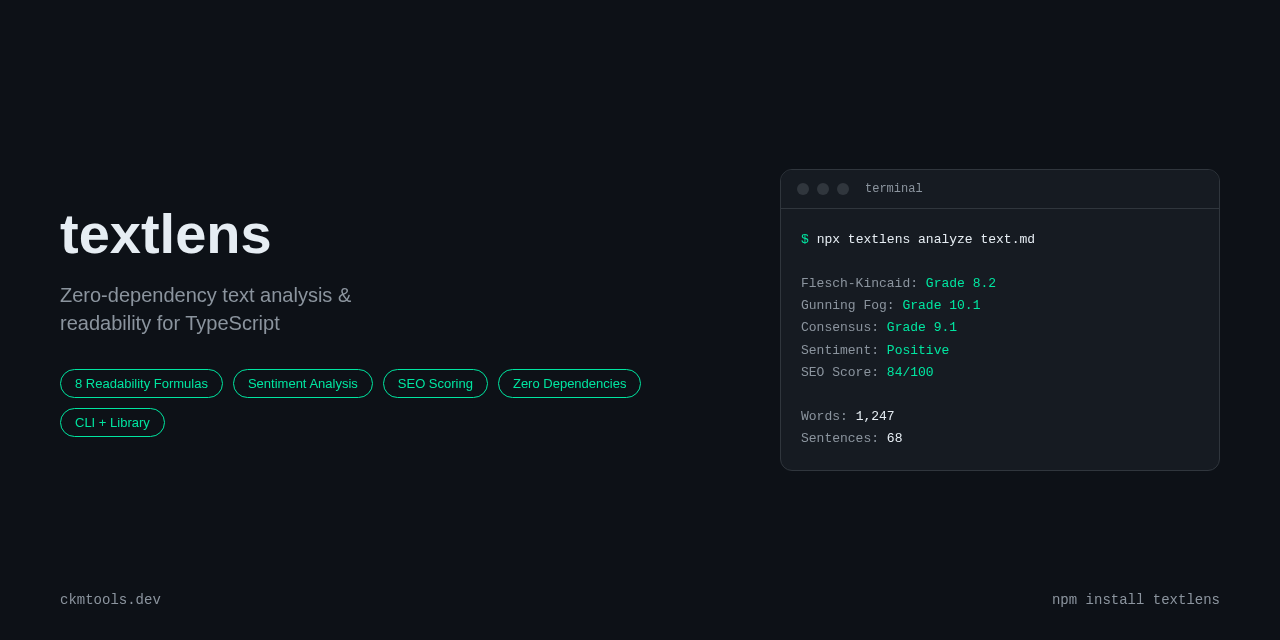The height and width of the screenshot is (640, 1280).
Task: Click the Grade 8.2 value
Action: click(x=961, y=283)
